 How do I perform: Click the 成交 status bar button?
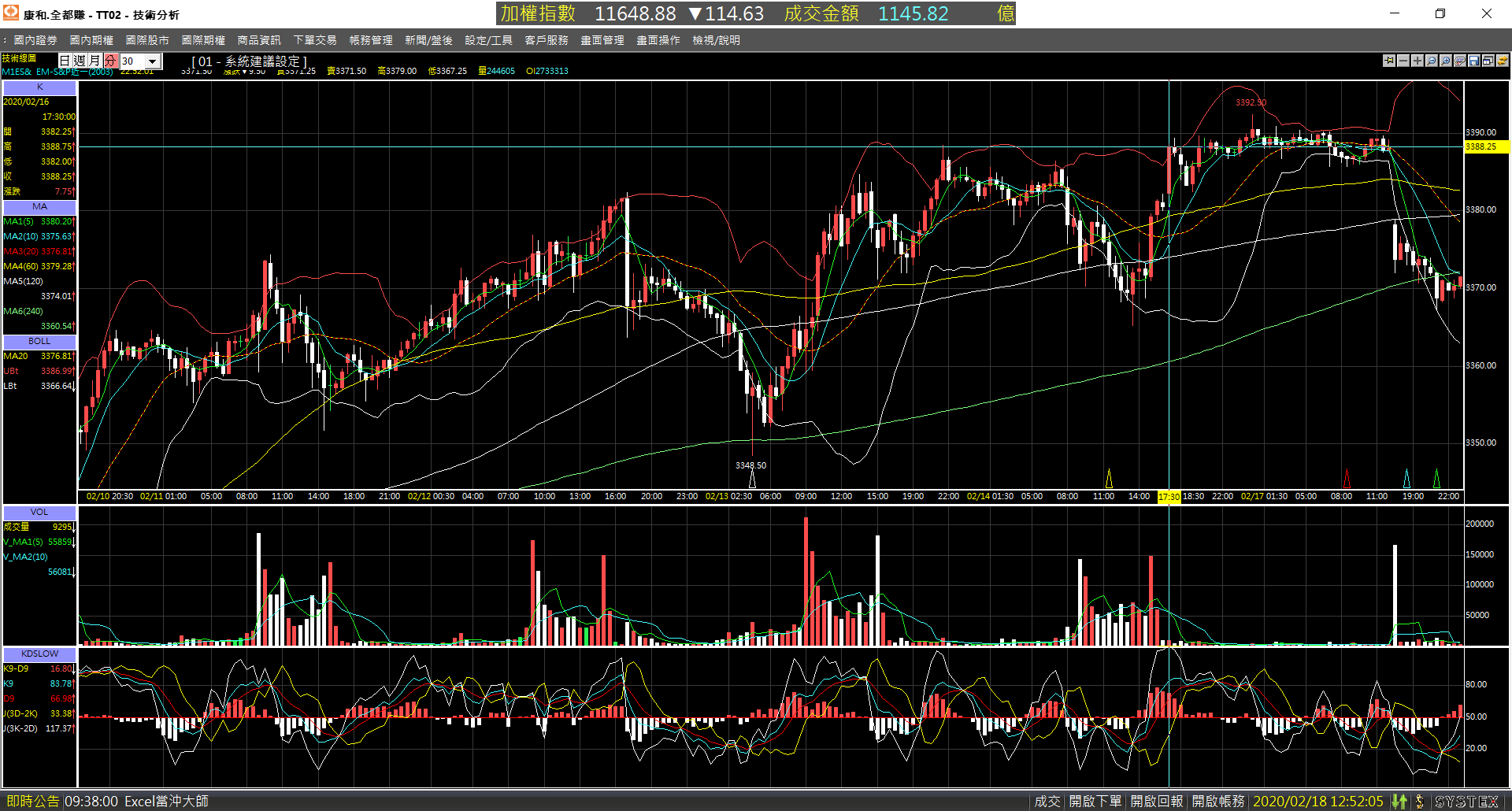(1047, 802)
